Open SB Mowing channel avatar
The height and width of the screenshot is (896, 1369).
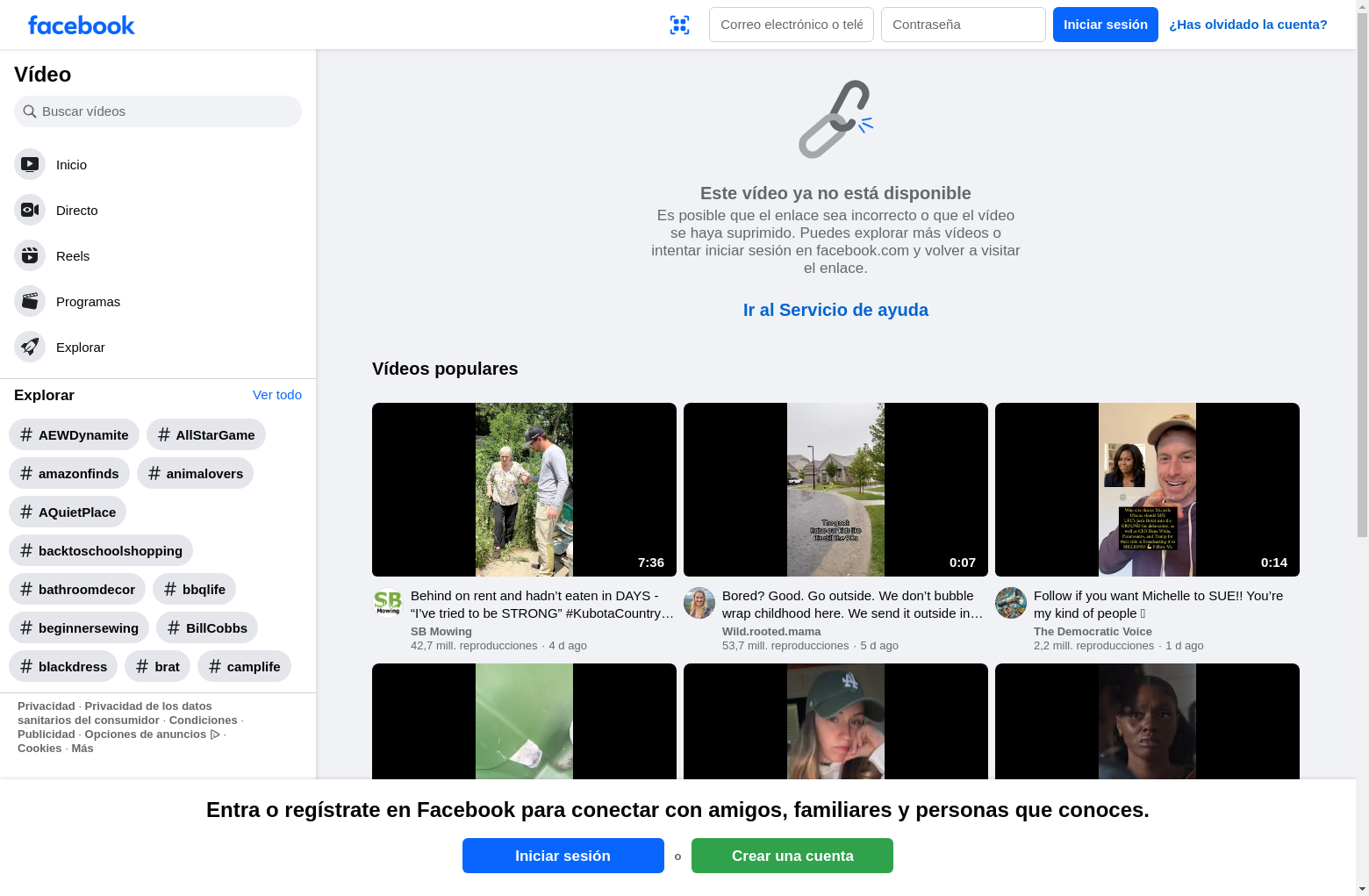click(x=388, y=603)
